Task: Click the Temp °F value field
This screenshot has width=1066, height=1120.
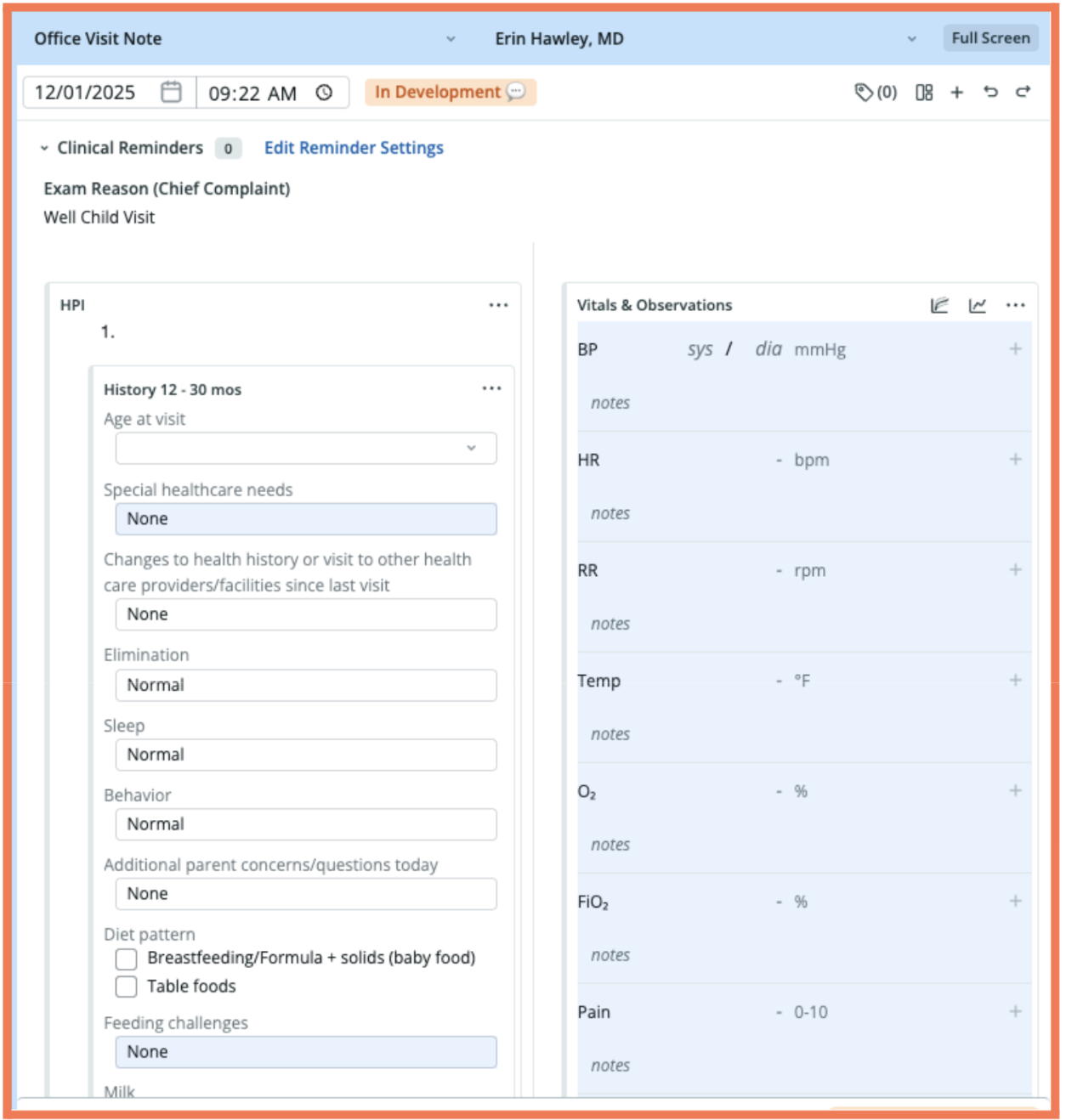Action: pyautogui.click(x=779, y=681)
